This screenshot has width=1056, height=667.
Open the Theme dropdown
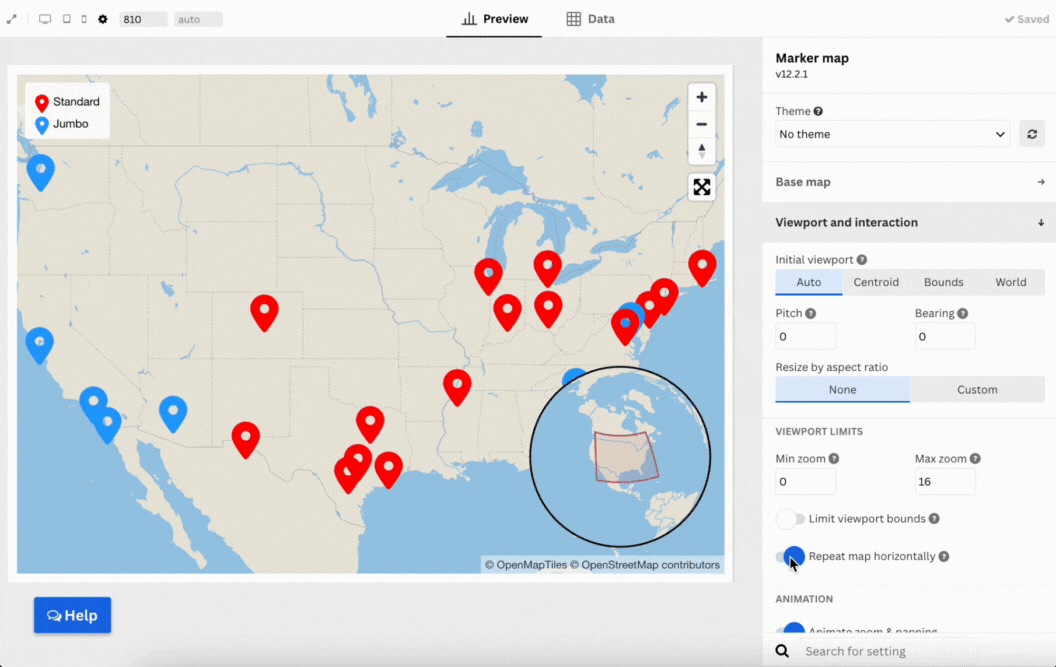(892, 134)
